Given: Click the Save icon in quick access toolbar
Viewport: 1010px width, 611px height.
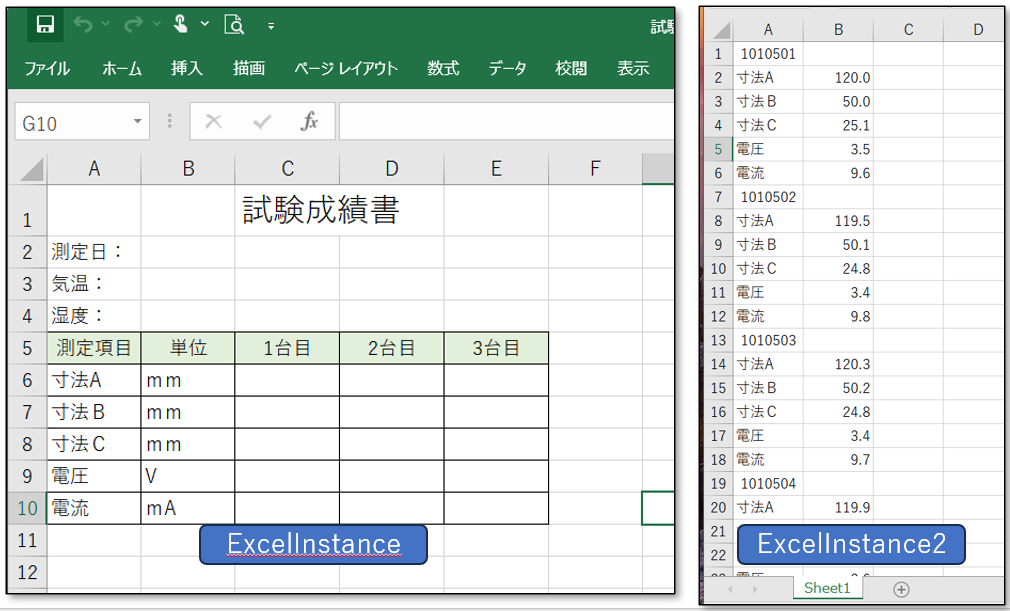Looking at the screenshot, I should pyautogui.click(x=44, y=25).
